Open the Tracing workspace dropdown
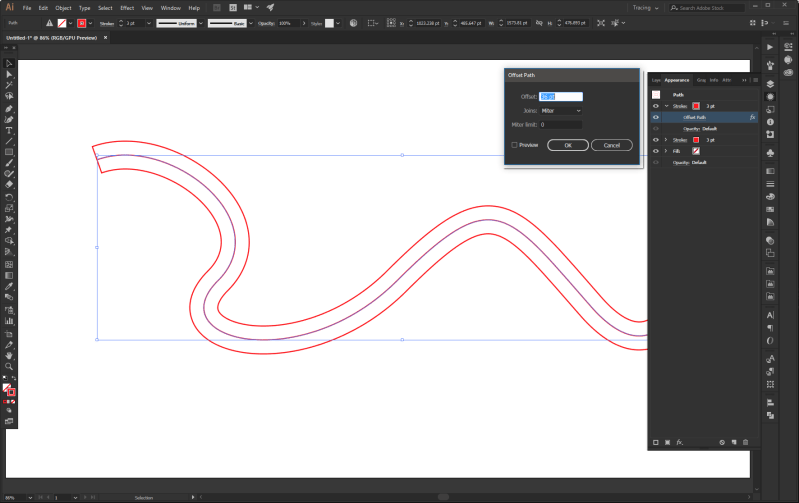Viewport: 799px width, 503px height. [645, 8]
